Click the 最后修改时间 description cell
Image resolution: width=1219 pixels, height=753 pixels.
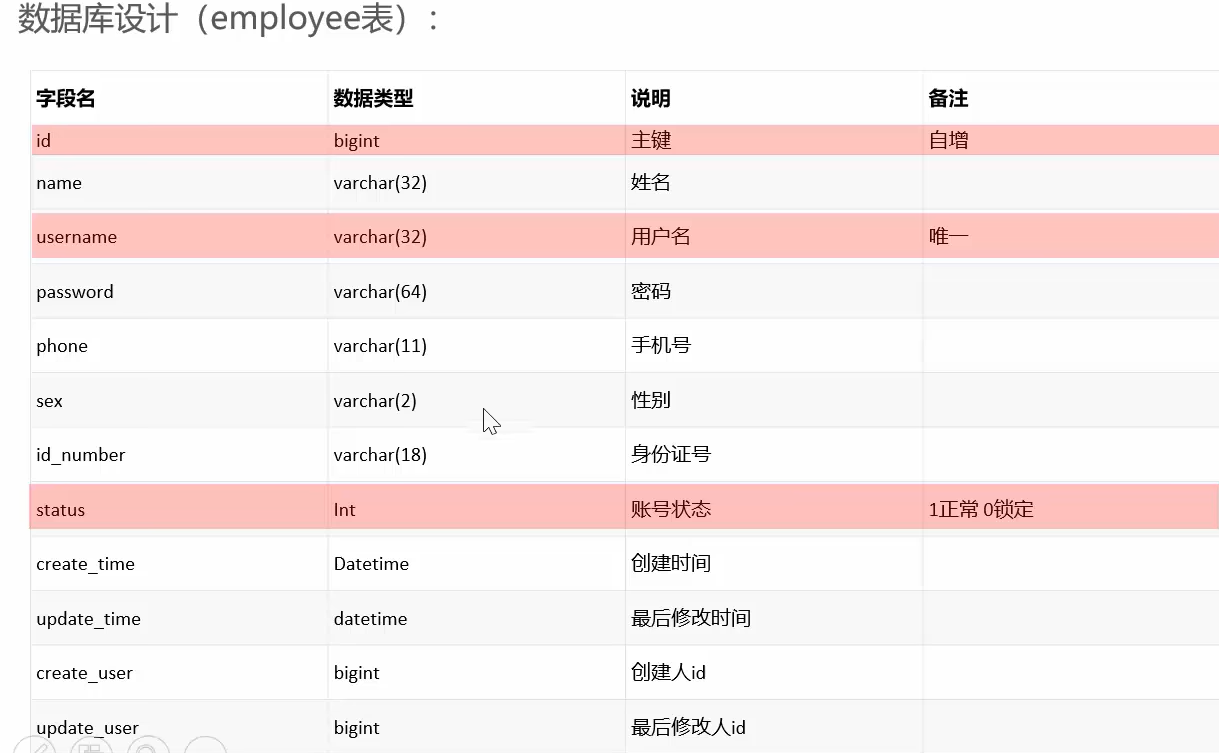(691, 619)
